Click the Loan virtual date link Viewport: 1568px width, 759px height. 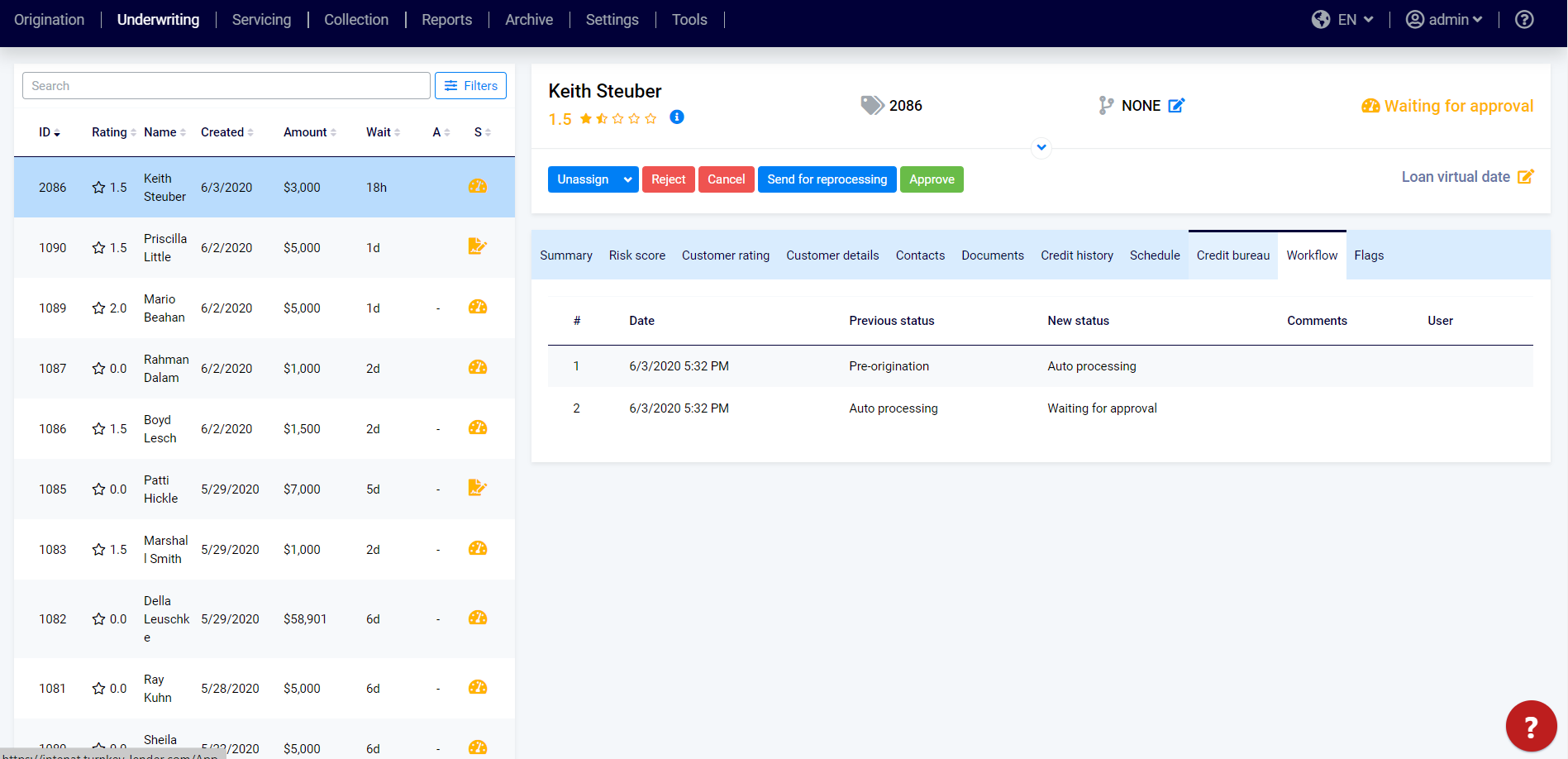(x=1456, y=177)
